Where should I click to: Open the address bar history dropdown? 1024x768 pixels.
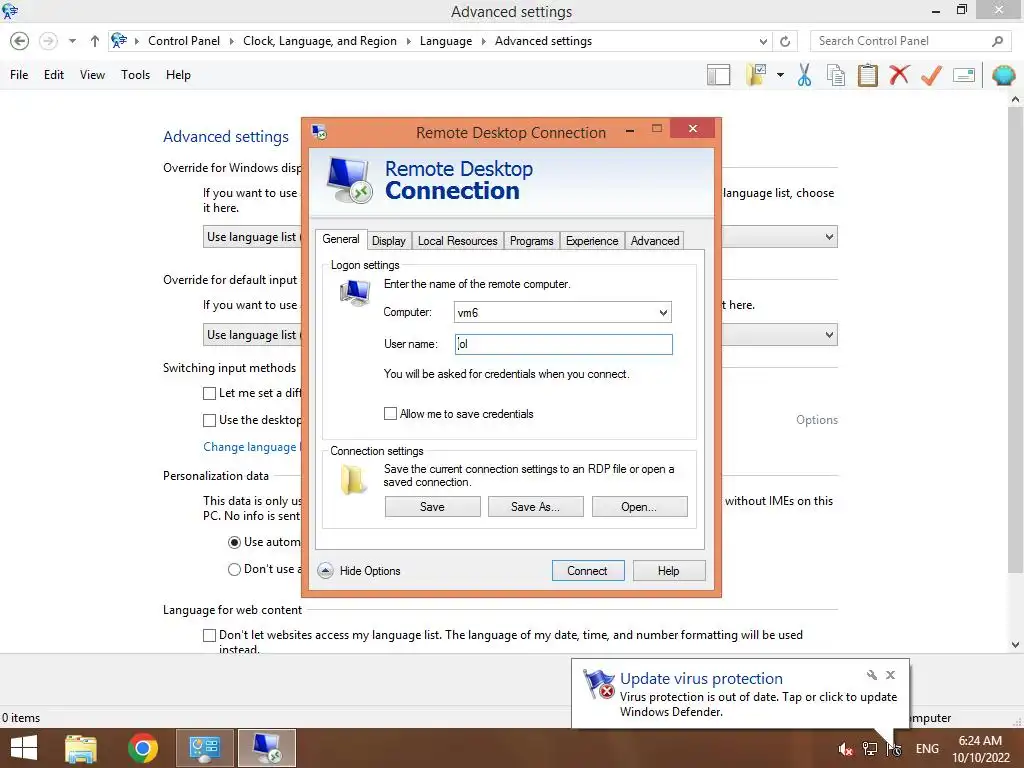click(x=763, y=41)
